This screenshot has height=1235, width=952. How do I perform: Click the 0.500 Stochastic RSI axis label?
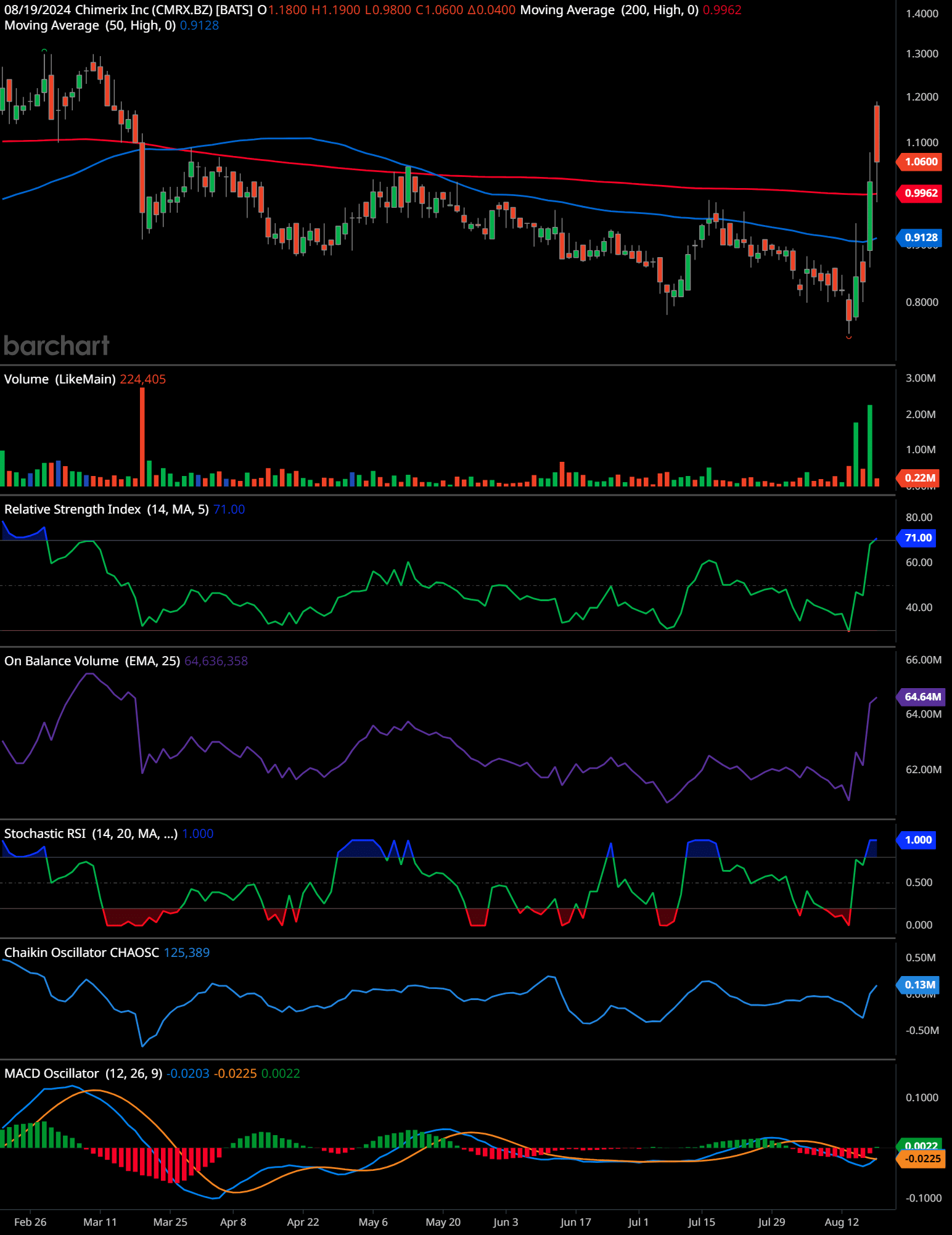click(919, 882)
